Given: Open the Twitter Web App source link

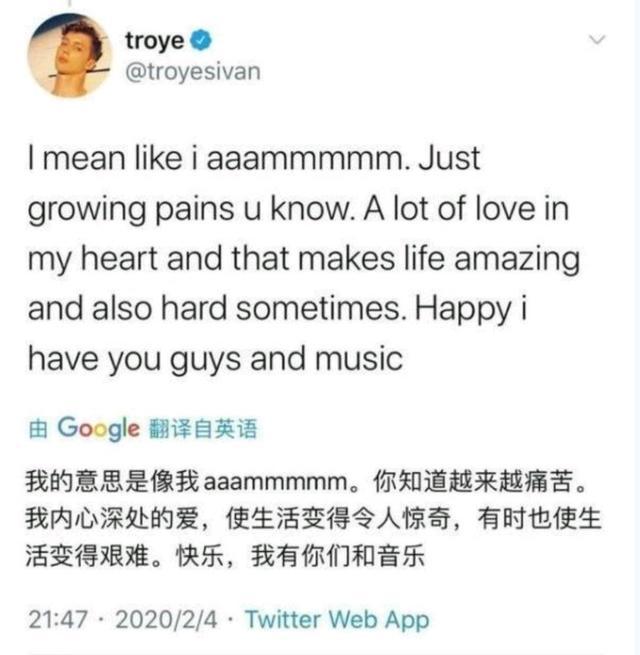Looking at the screenshot, I should pos(337,619).
